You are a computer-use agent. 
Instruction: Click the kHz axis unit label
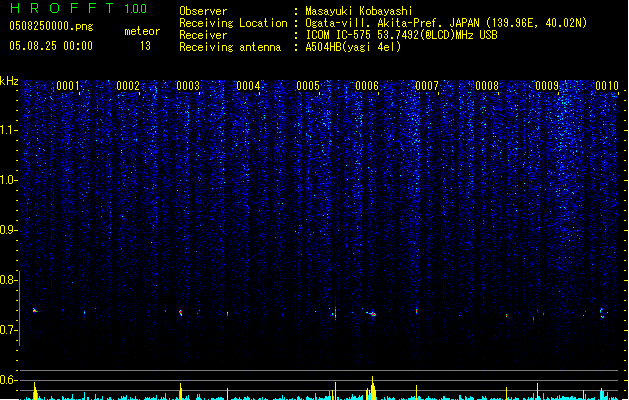pos(9,81)
